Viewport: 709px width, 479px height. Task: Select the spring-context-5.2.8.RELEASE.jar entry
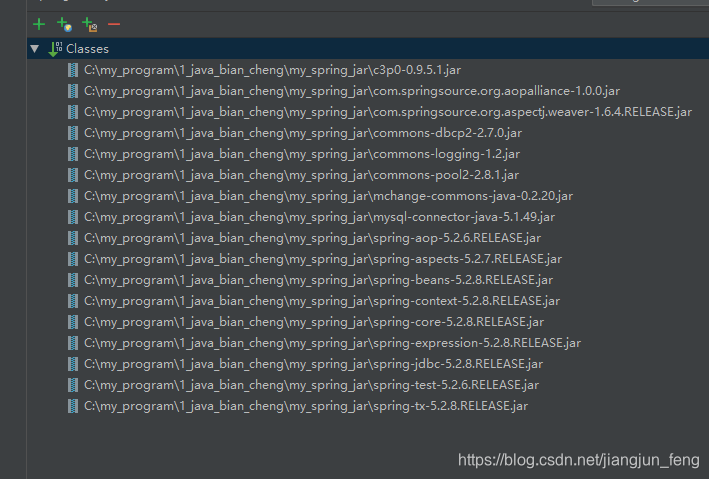pyautogui.click(x=322, y=301)
